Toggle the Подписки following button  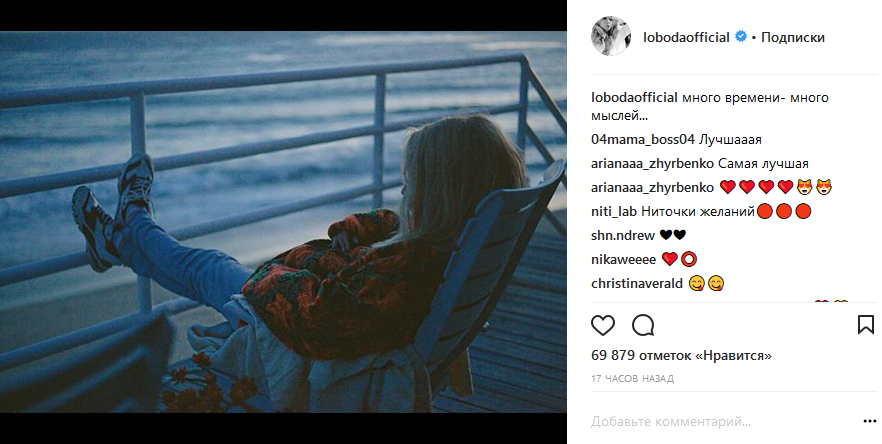[792, 38]
